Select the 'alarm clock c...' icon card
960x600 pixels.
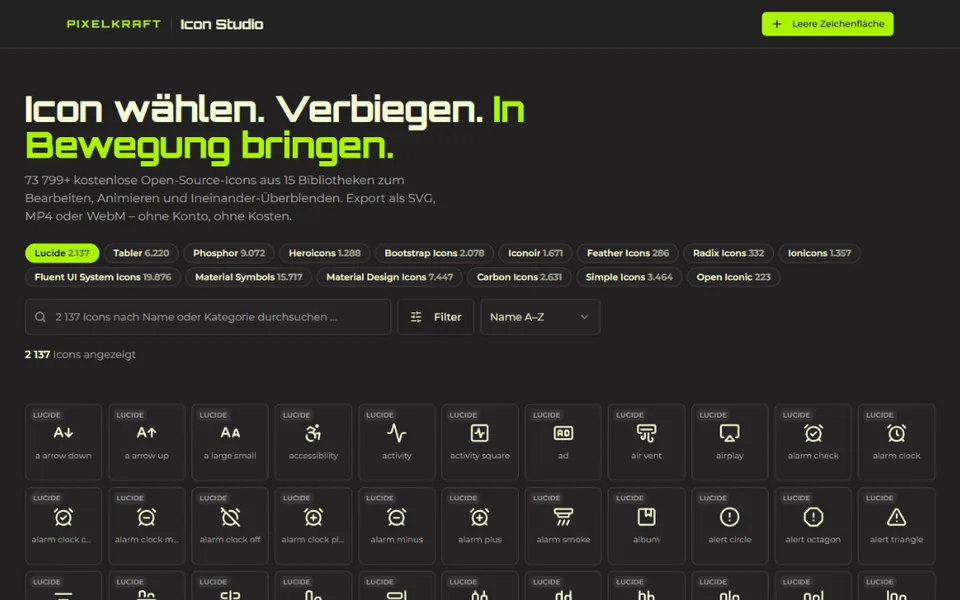click(x=63, y=526)
